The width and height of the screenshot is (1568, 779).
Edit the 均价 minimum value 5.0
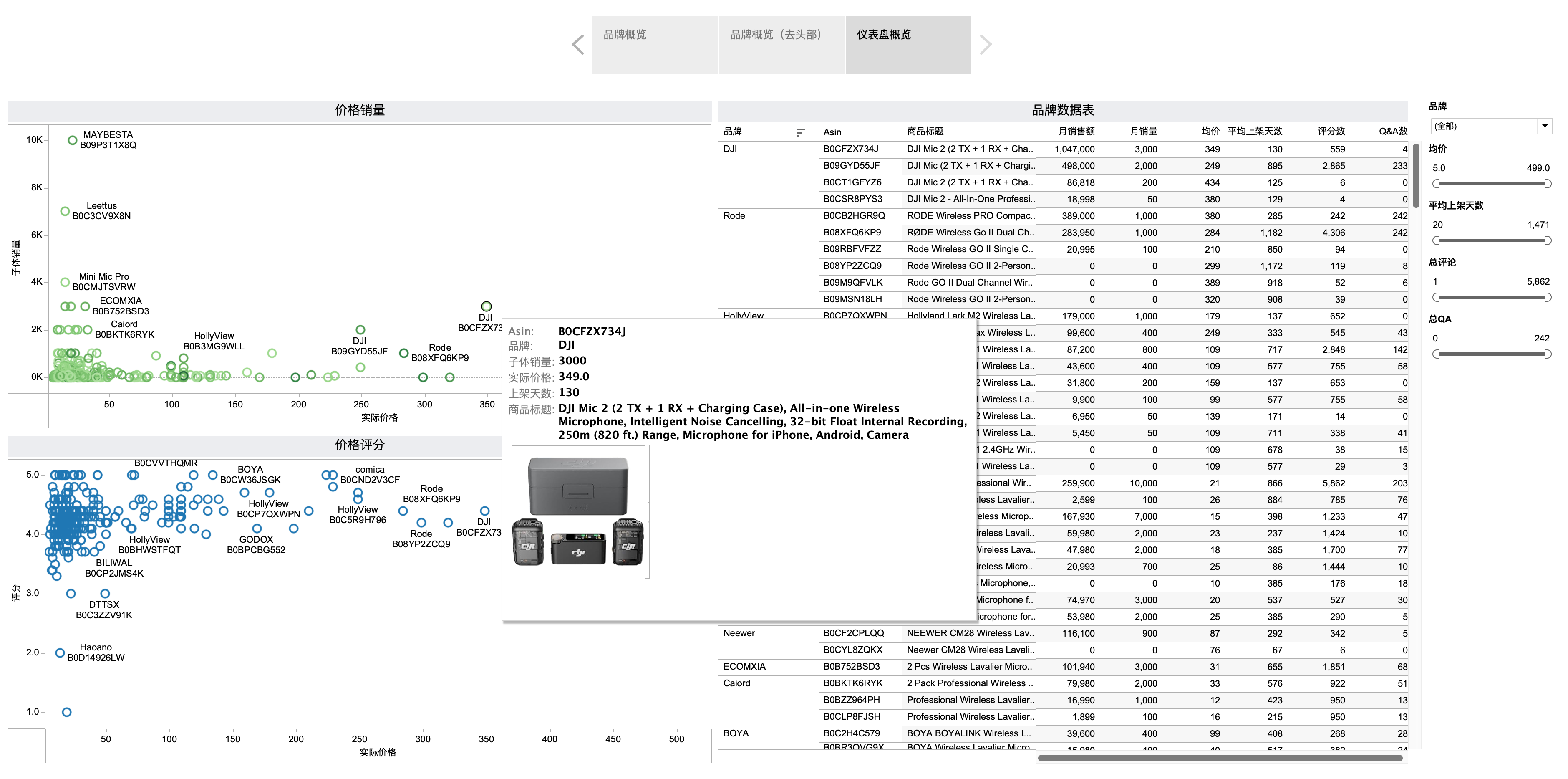point(1439,168)
